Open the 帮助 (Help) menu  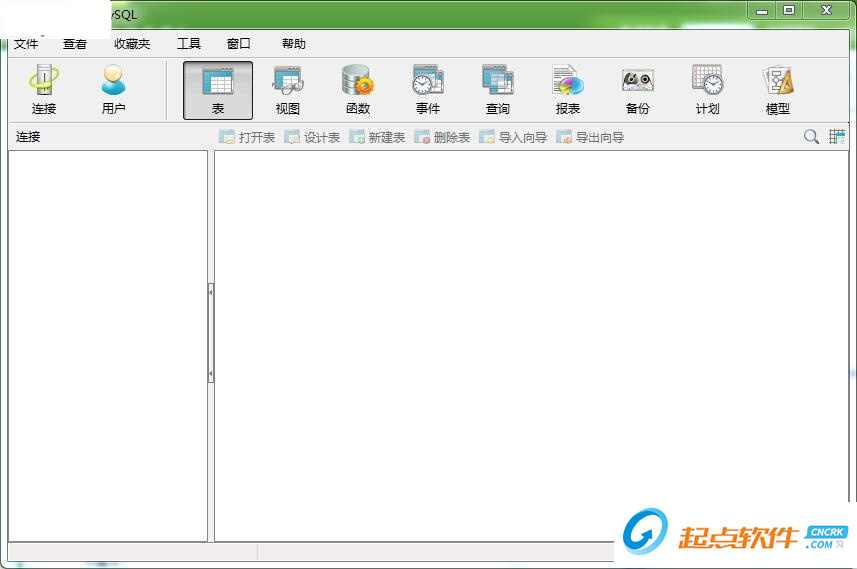tap(294, 44)
